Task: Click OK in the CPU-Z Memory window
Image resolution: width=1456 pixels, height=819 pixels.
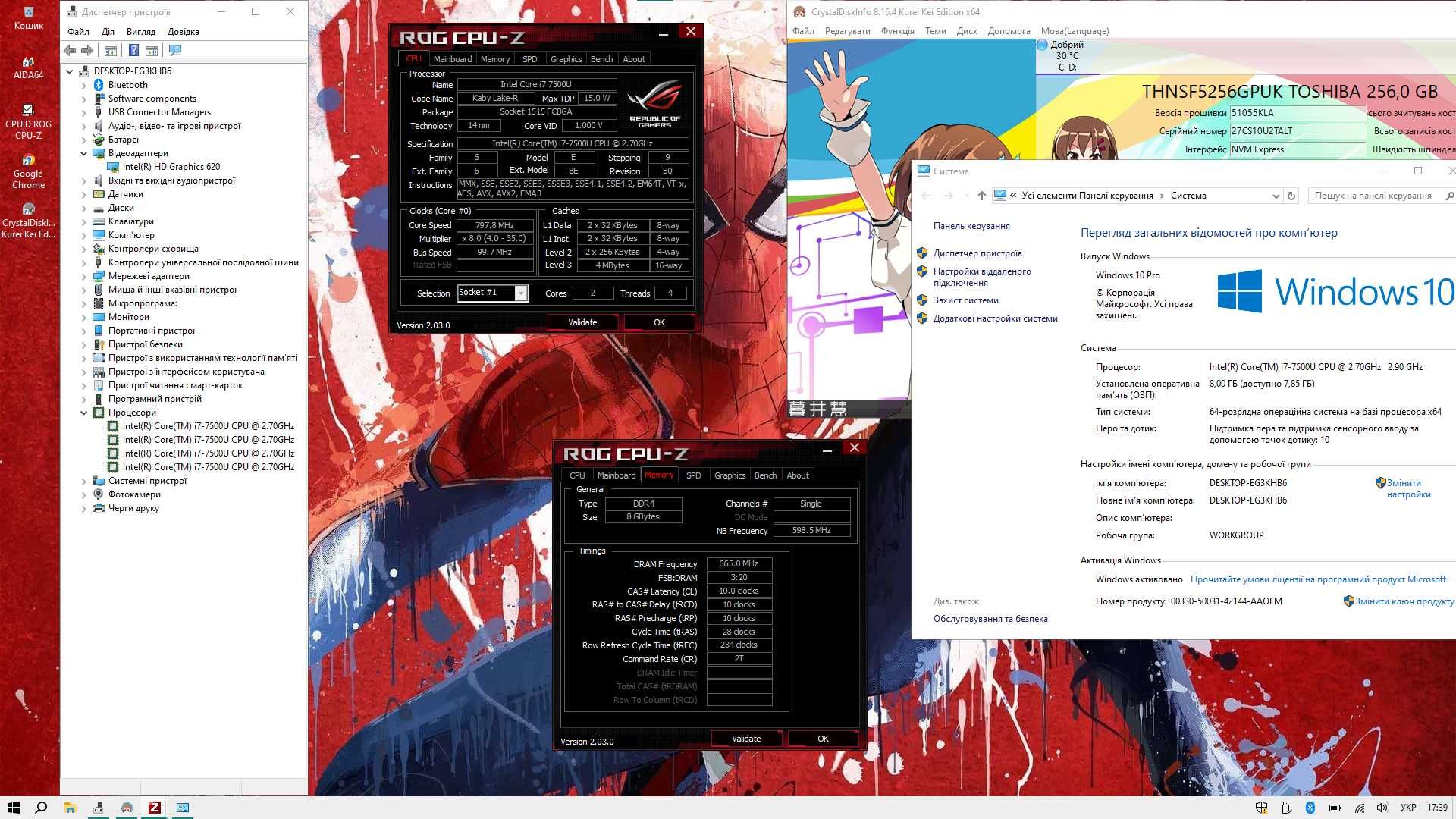Action: 823,739
